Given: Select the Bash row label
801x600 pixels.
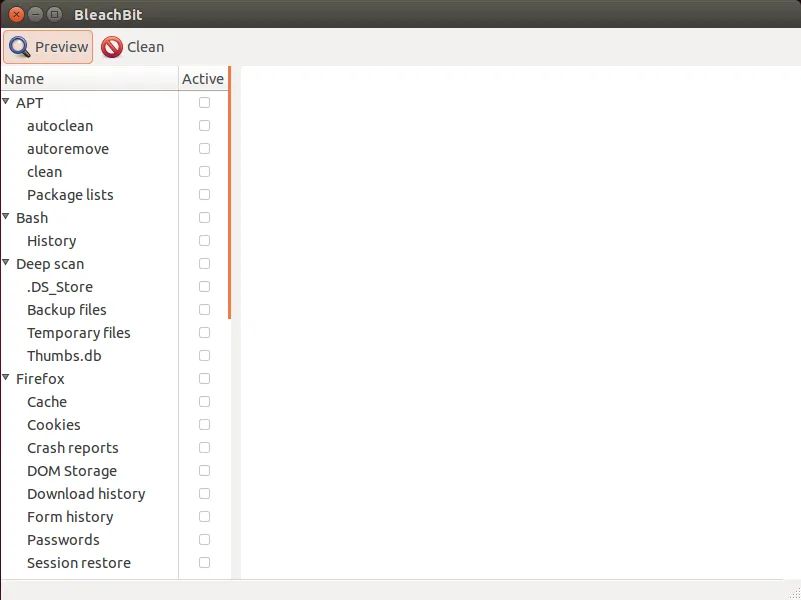Looking at the screenshot, I should (32, 218).
